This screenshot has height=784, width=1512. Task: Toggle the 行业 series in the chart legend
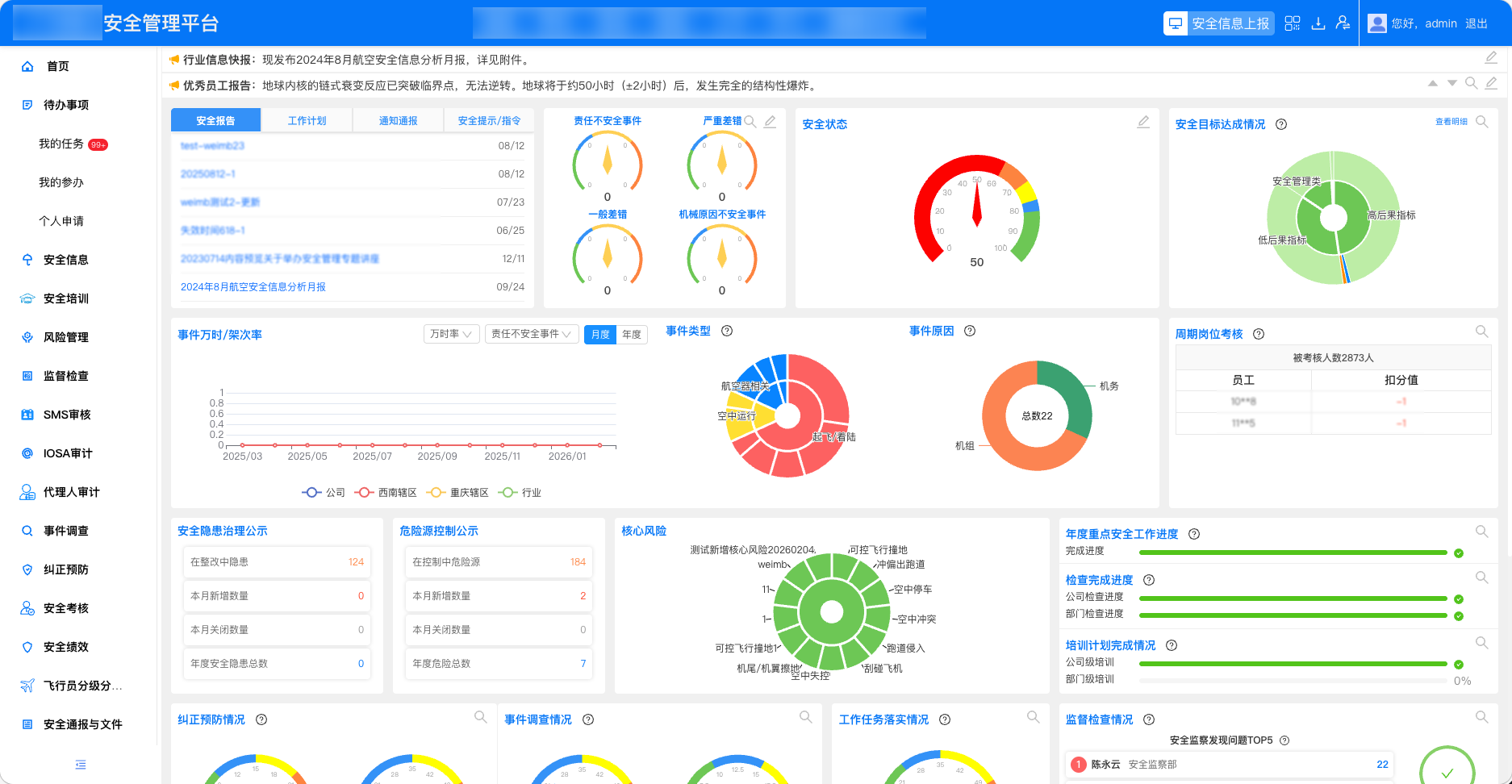pos(519,492)
